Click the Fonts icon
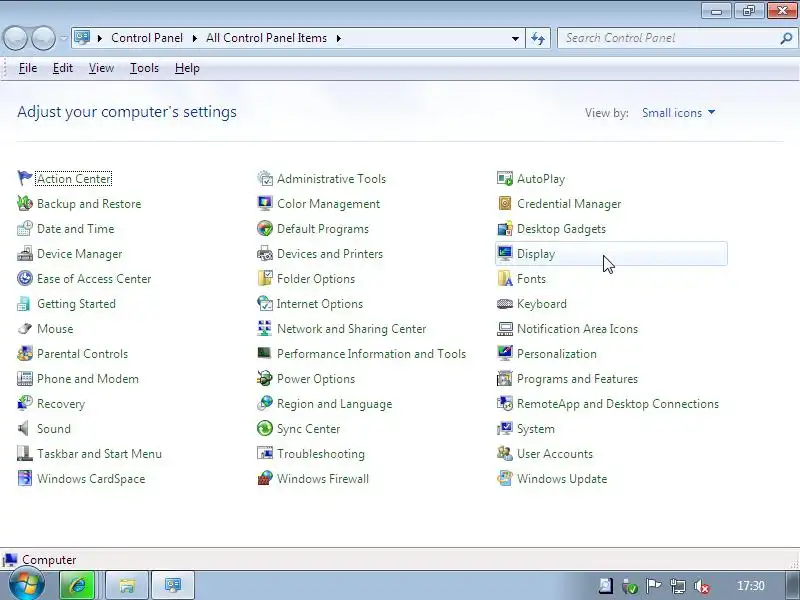 [x=505, y=279]
